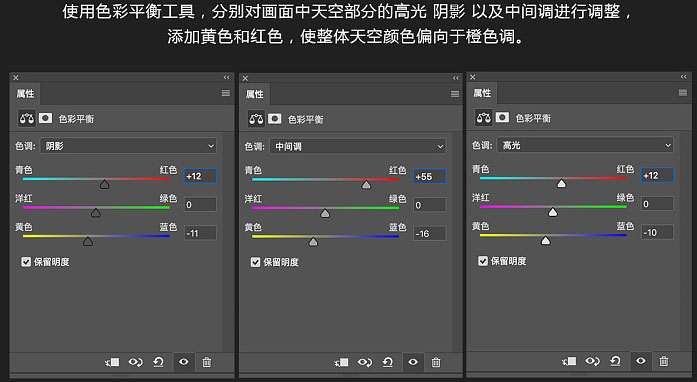
Task: Clip adjustment to layer in Highlights panel
Action: tap(569, 362)
